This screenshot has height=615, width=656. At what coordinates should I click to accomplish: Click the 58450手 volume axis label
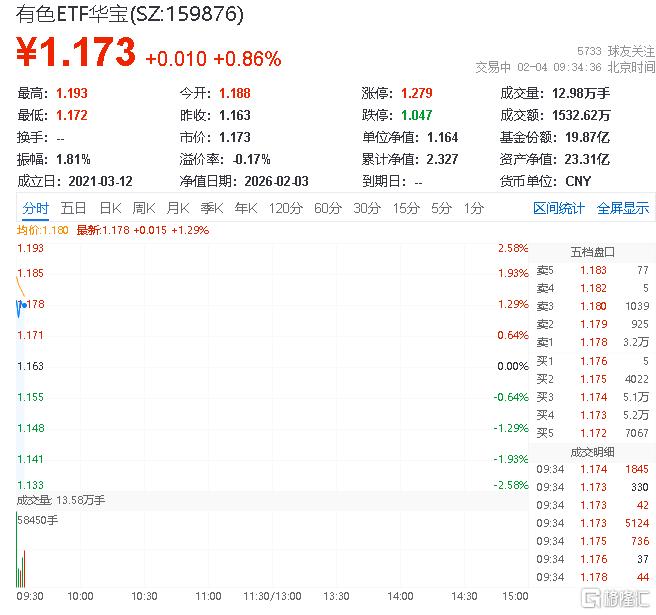(x=38, y=520)
